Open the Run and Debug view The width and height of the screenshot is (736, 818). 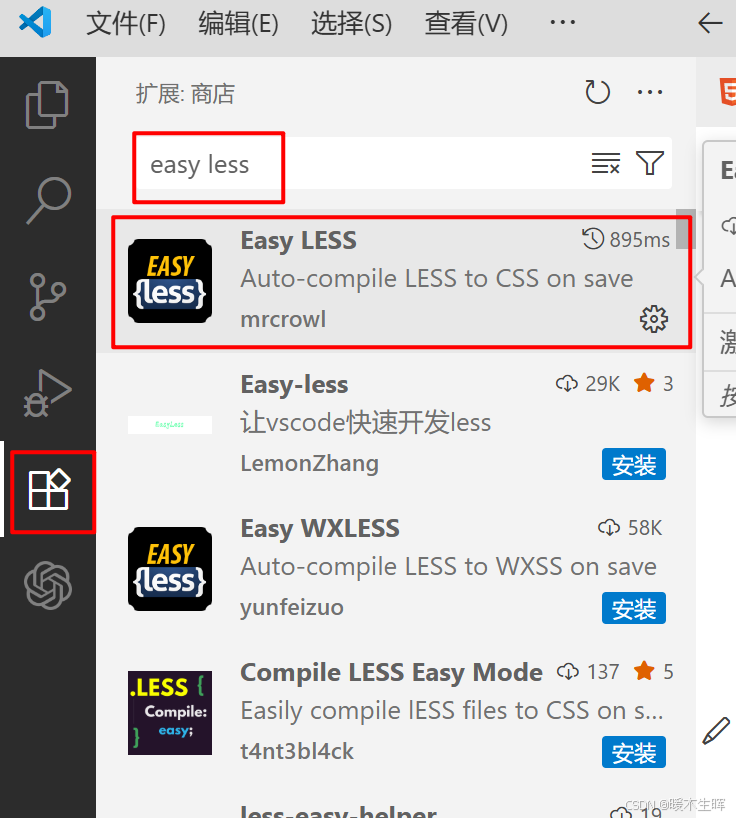[47, 393]
